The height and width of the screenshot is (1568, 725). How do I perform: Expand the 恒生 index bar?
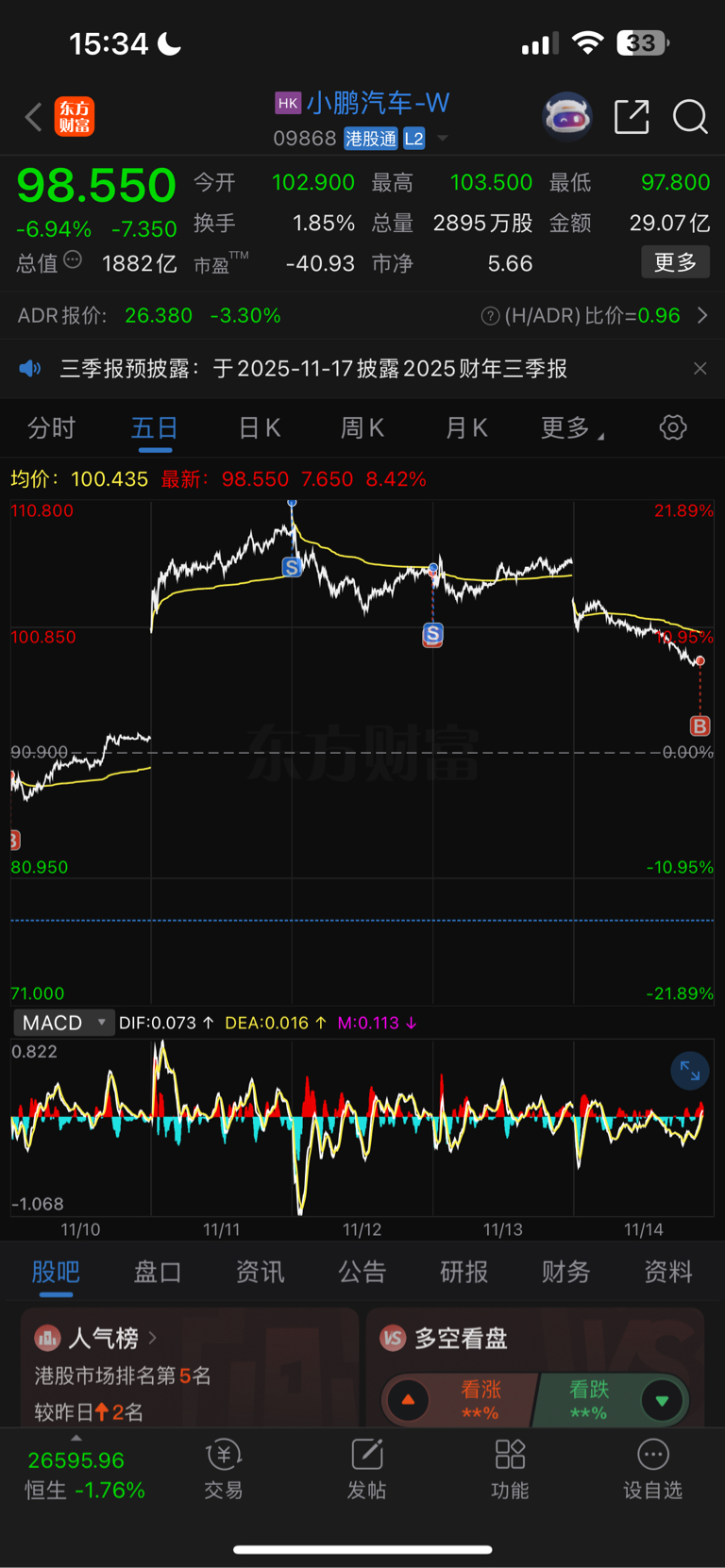[76, 1439]
